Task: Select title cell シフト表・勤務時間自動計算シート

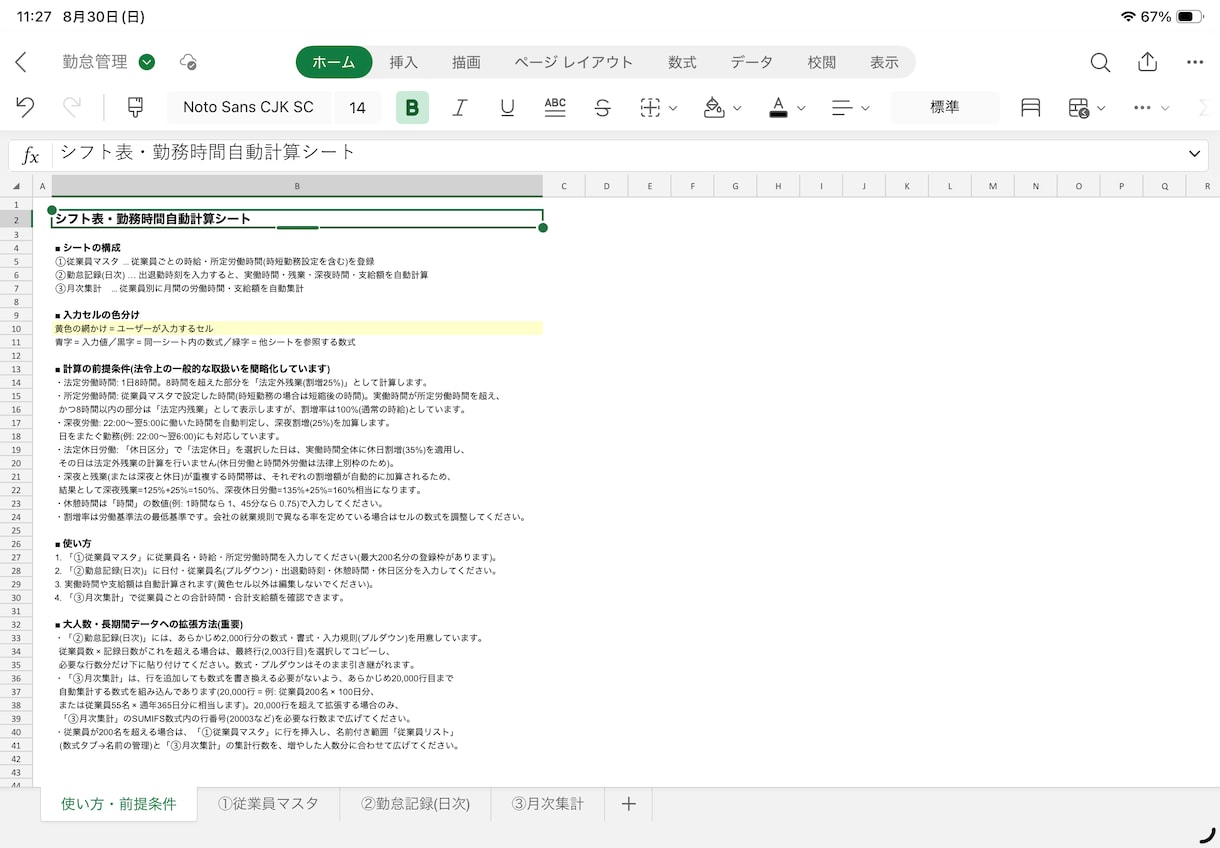Action: tap(297, 219)
